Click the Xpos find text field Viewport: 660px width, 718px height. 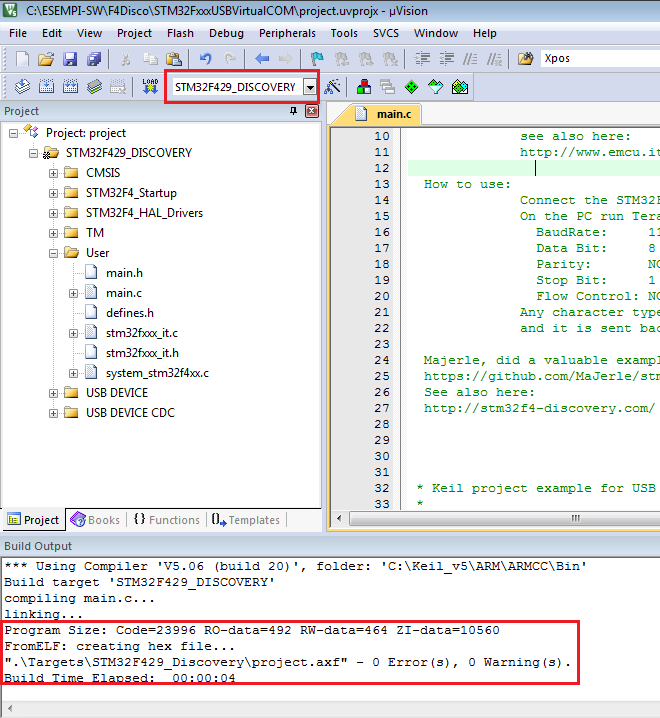(600, 59)
